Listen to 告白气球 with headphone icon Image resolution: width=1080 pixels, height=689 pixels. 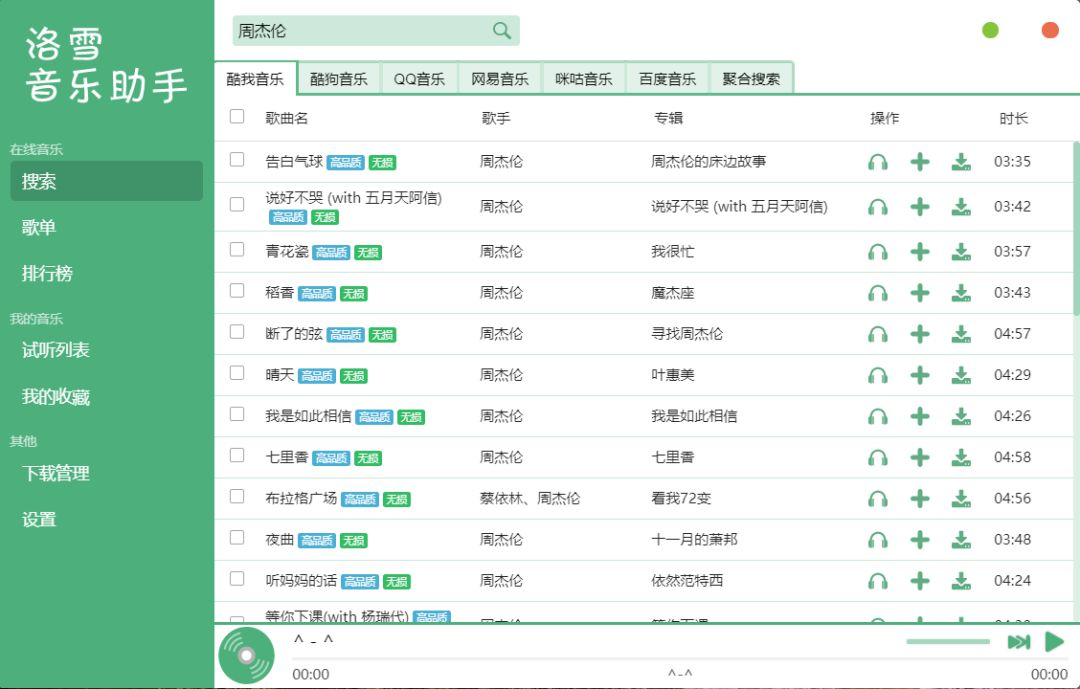[878, 162]
